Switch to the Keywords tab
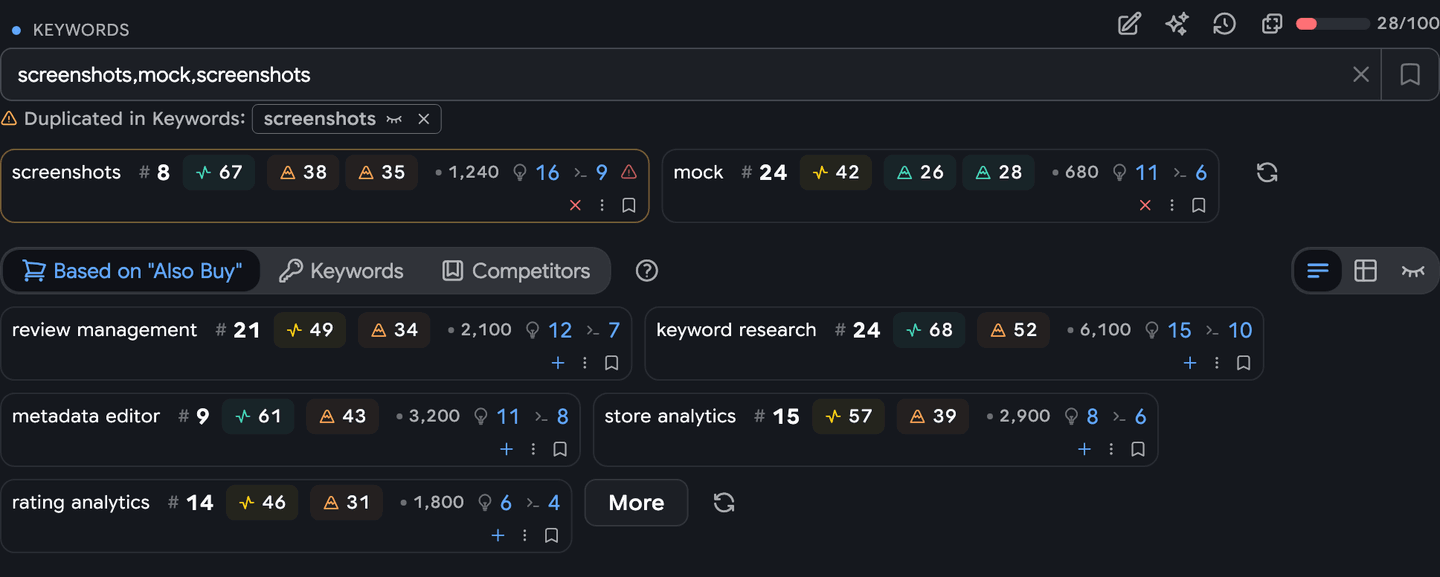Image resolution: width=1440 pixels, height=577 pixels. pos(341,271)
